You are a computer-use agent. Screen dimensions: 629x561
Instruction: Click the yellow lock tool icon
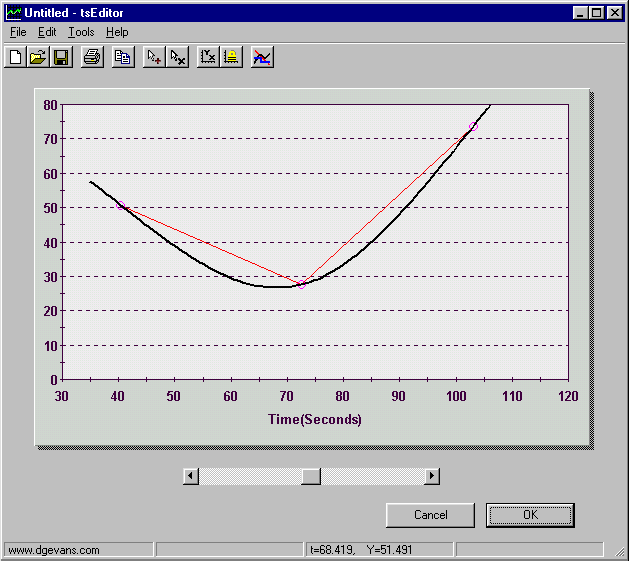pyautogui.click(x=231, y=57)
